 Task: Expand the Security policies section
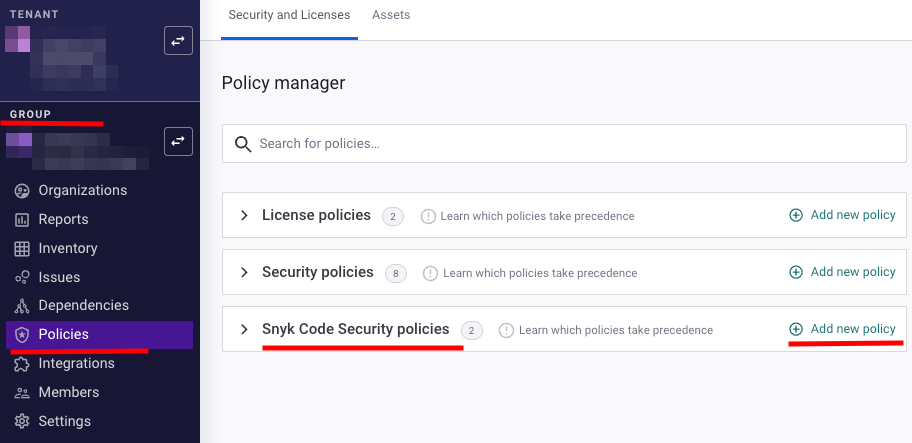point(244,272)
